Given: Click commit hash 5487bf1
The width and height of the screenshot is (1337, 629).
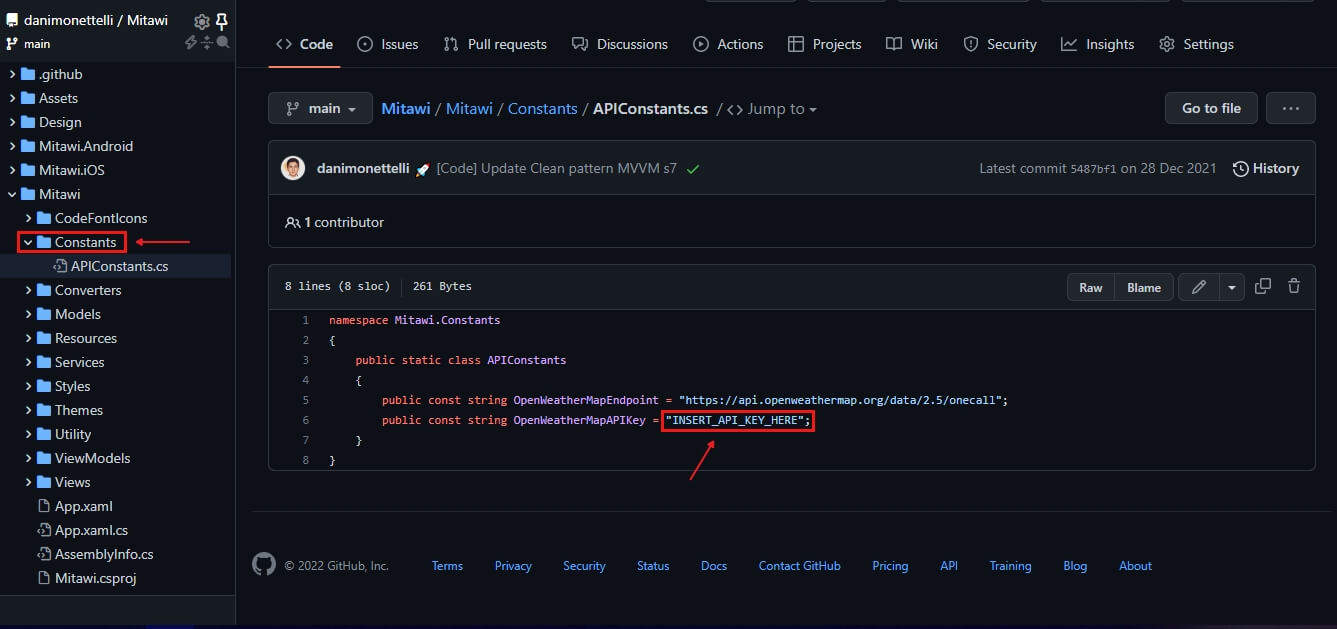Looking at the screenshot, I should (1093, 169).
